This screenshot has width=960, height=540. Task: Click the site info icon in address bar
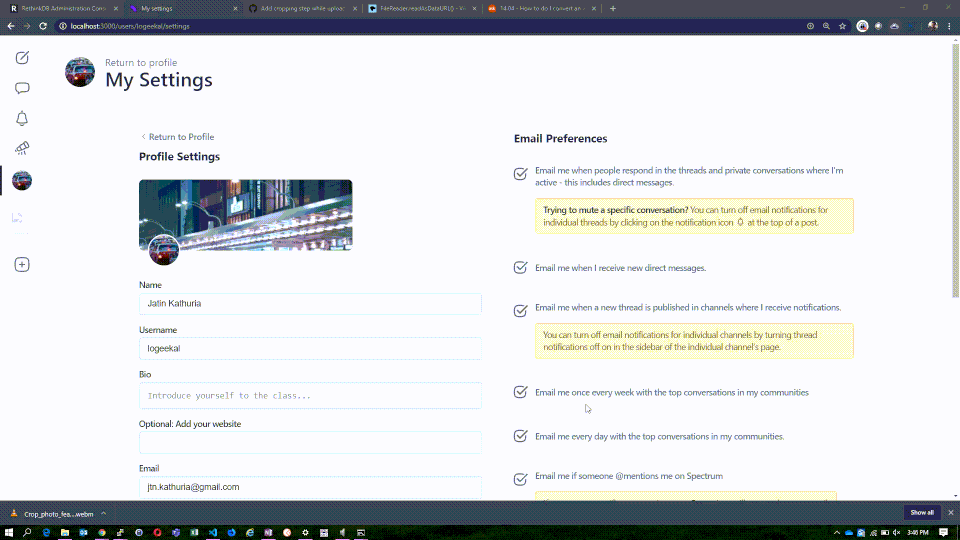tap(62, 26)
